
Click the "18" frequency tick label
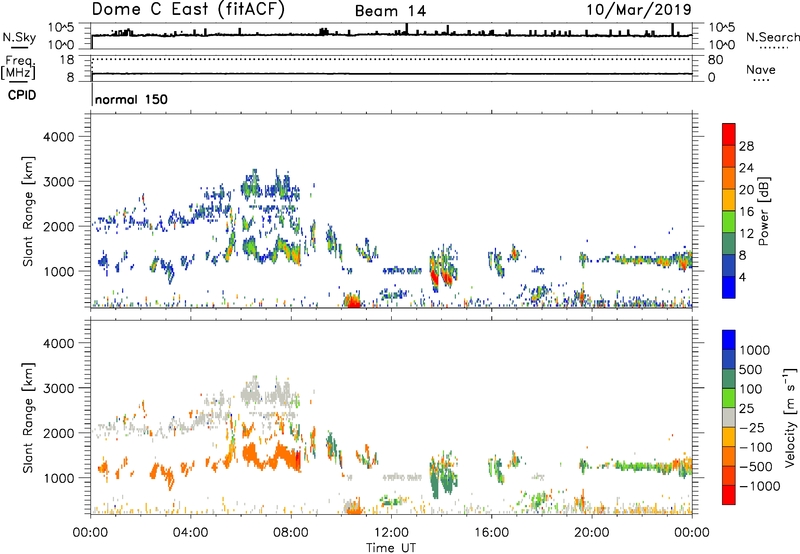coord(66,60)
